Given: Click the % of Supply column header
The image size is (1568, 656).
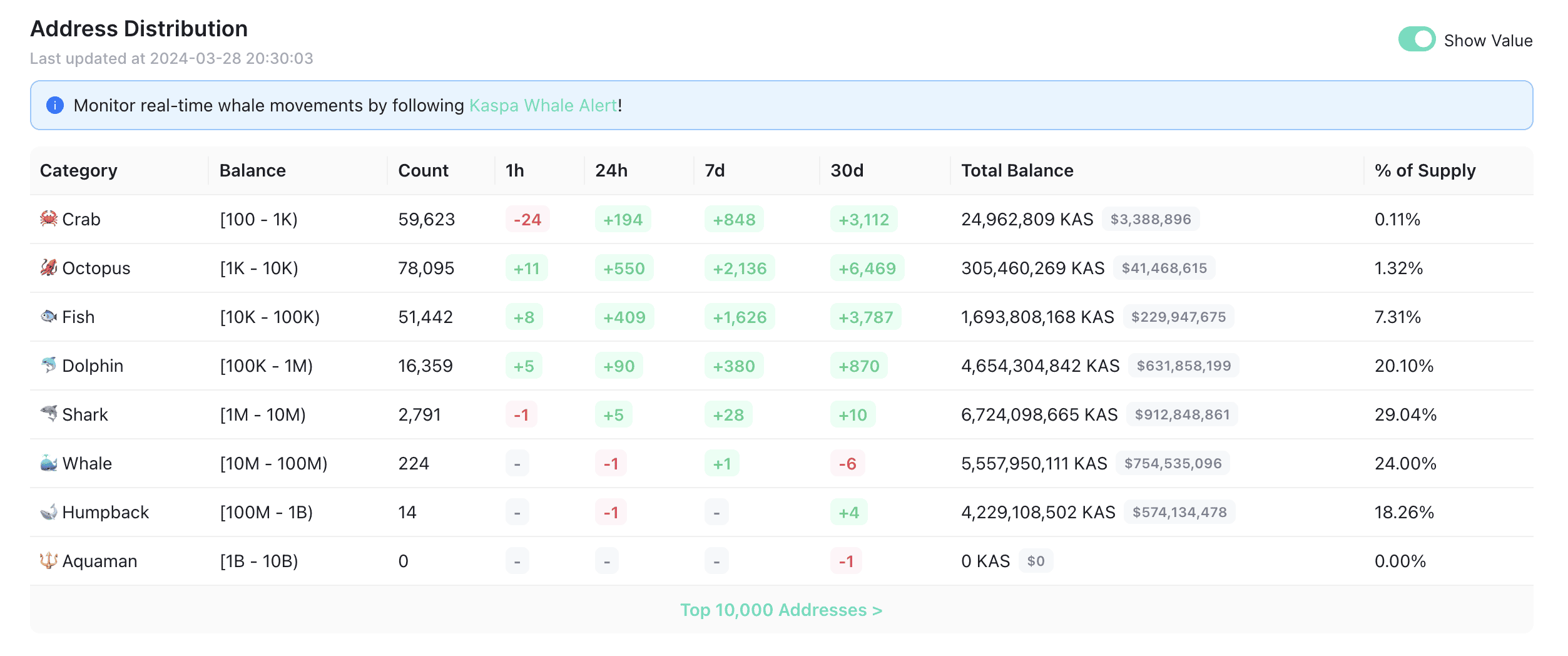Looking at the screenshot, I should coord(1425,170).
